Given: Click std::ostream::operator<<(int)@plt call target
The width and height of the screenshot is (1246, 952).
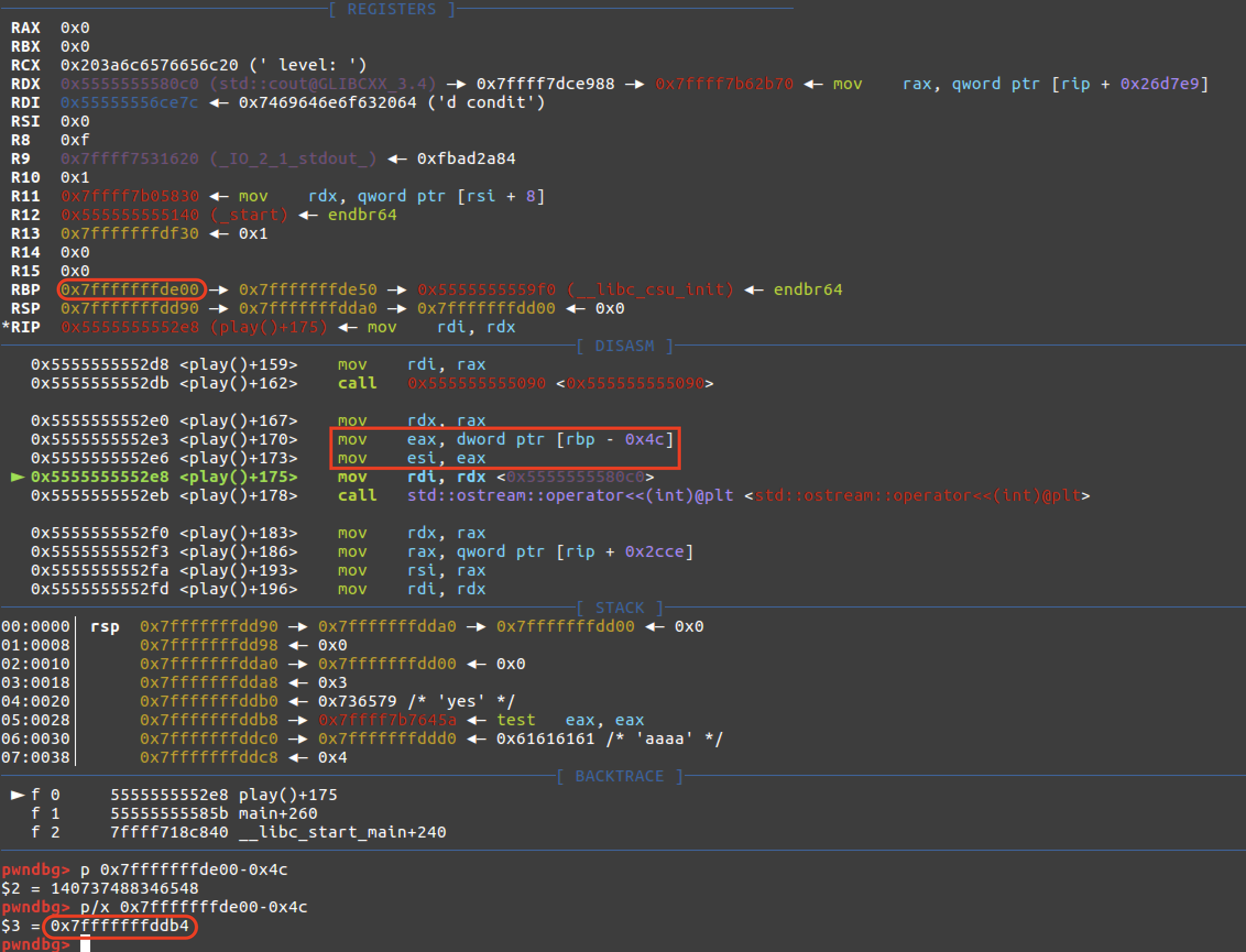Looking at the screenshot, I should click(x=570, y=495).
